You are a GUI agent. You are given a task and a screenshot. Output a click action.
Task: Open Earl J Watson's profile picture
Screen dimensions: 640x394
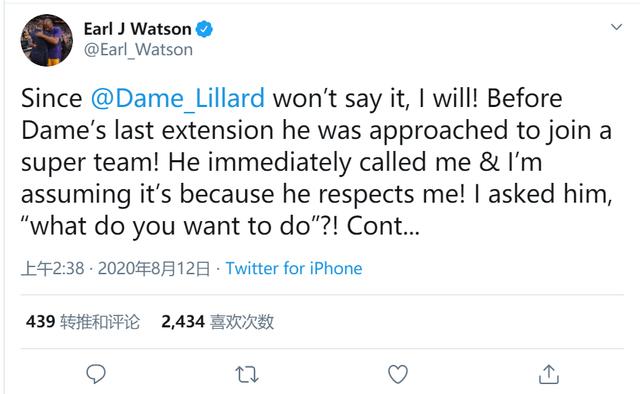(47, 40)
